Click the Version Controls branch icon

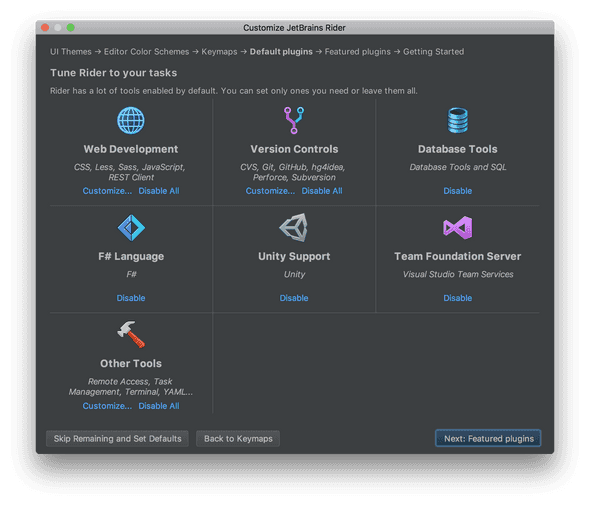pos(294,120)
